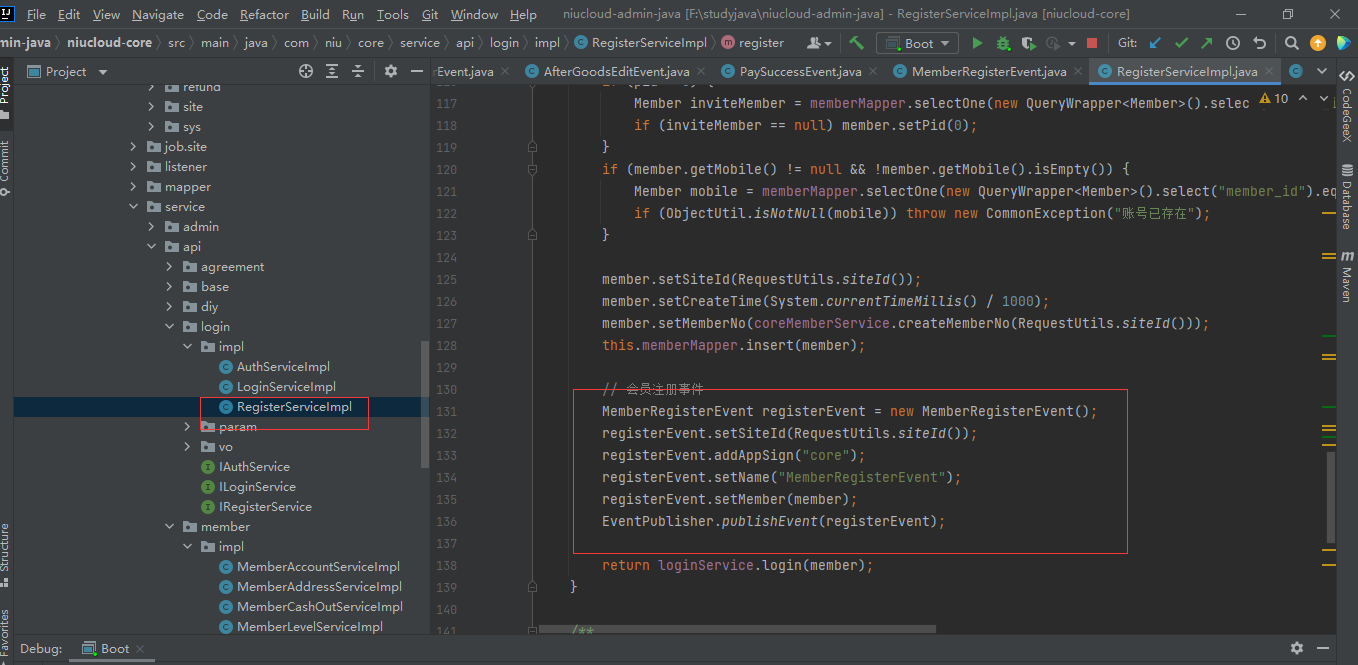Open LoginServiceImpl in the project tree

pos(286,387)
